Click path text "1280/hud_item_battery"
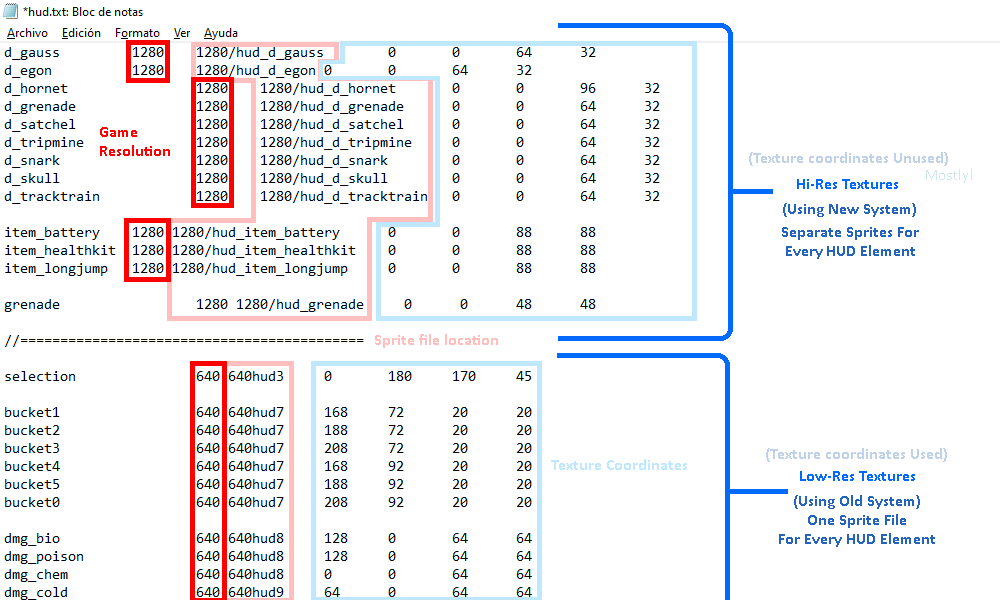The width and height of the screenshot is (1000, 600). pos(256,233)
